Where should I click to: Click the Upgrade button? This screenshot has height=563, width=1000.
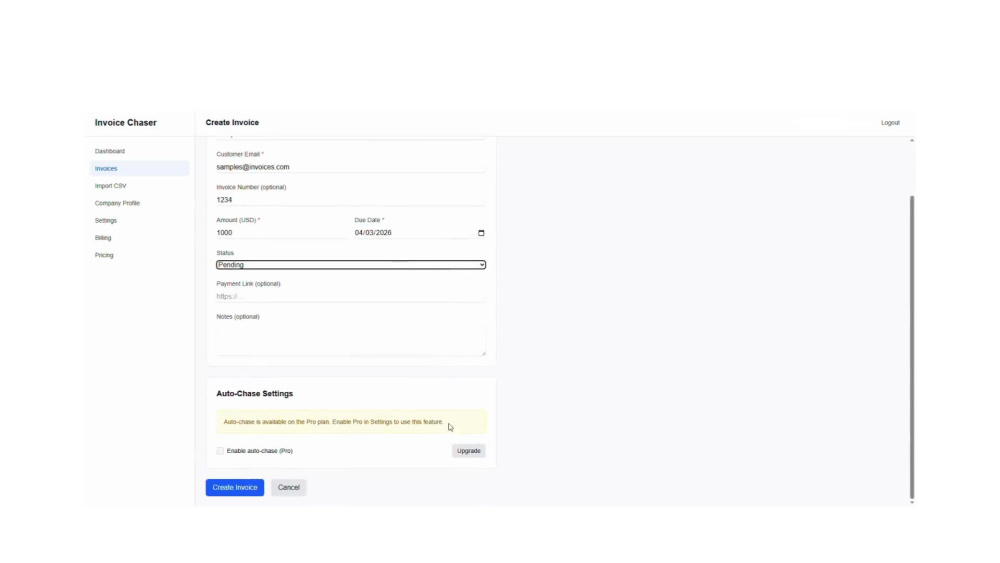tap(469, 451)
